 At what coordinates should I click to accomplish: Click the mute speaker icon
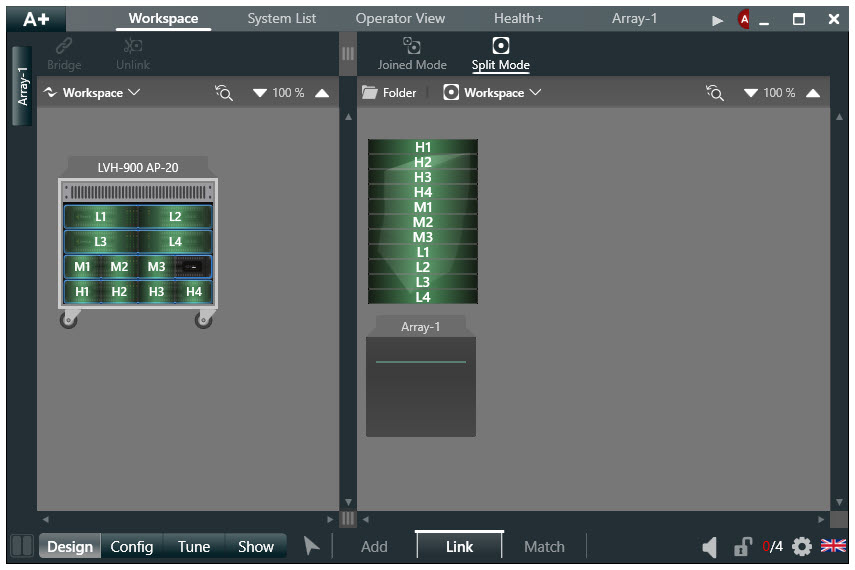click(x=709, y=547)
